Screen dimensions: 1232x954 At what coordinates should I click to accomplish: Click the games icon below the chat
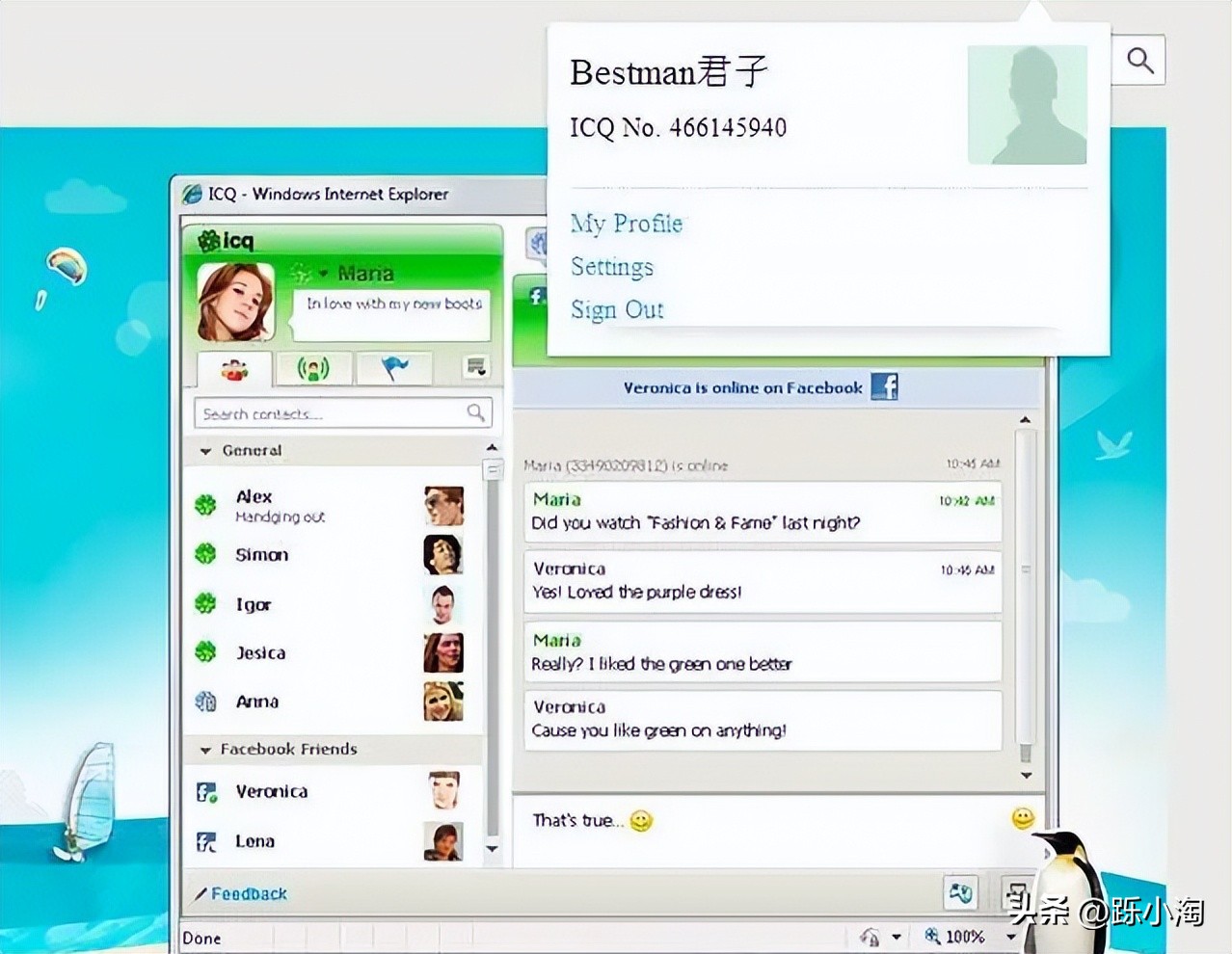pyautogui.click(x=960, y=893)
